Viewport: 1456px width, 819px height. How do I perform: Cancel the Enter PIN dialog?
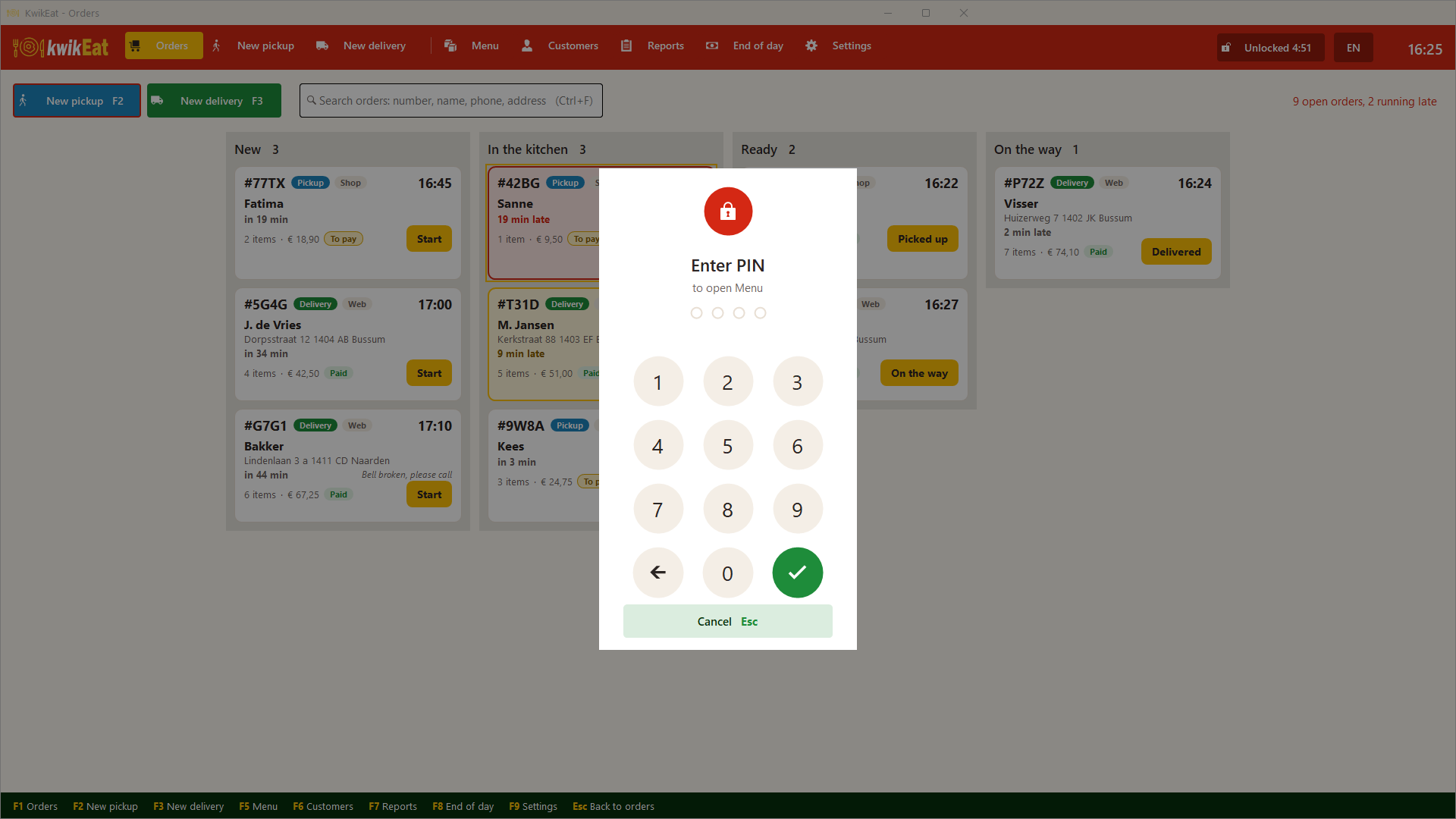[x=727, y=621]
